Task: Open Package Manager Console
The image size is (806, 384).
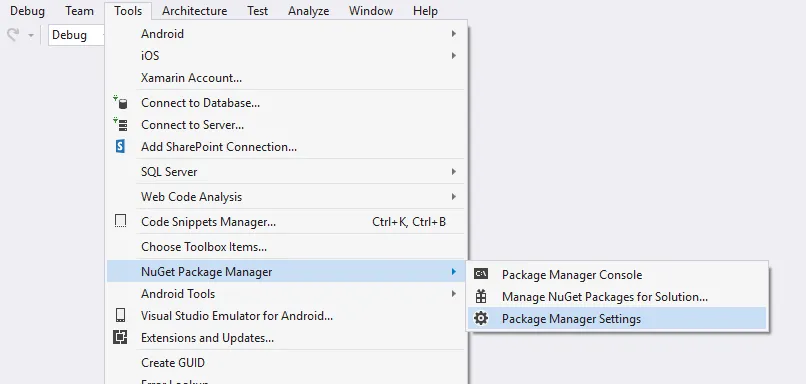Action: [x=617, y=275]
